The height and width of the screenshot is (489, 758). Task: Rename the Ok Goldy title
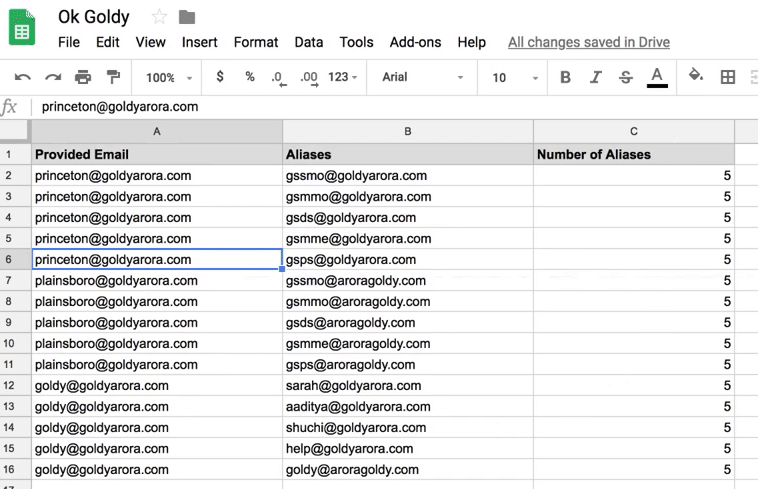(94, 17)
